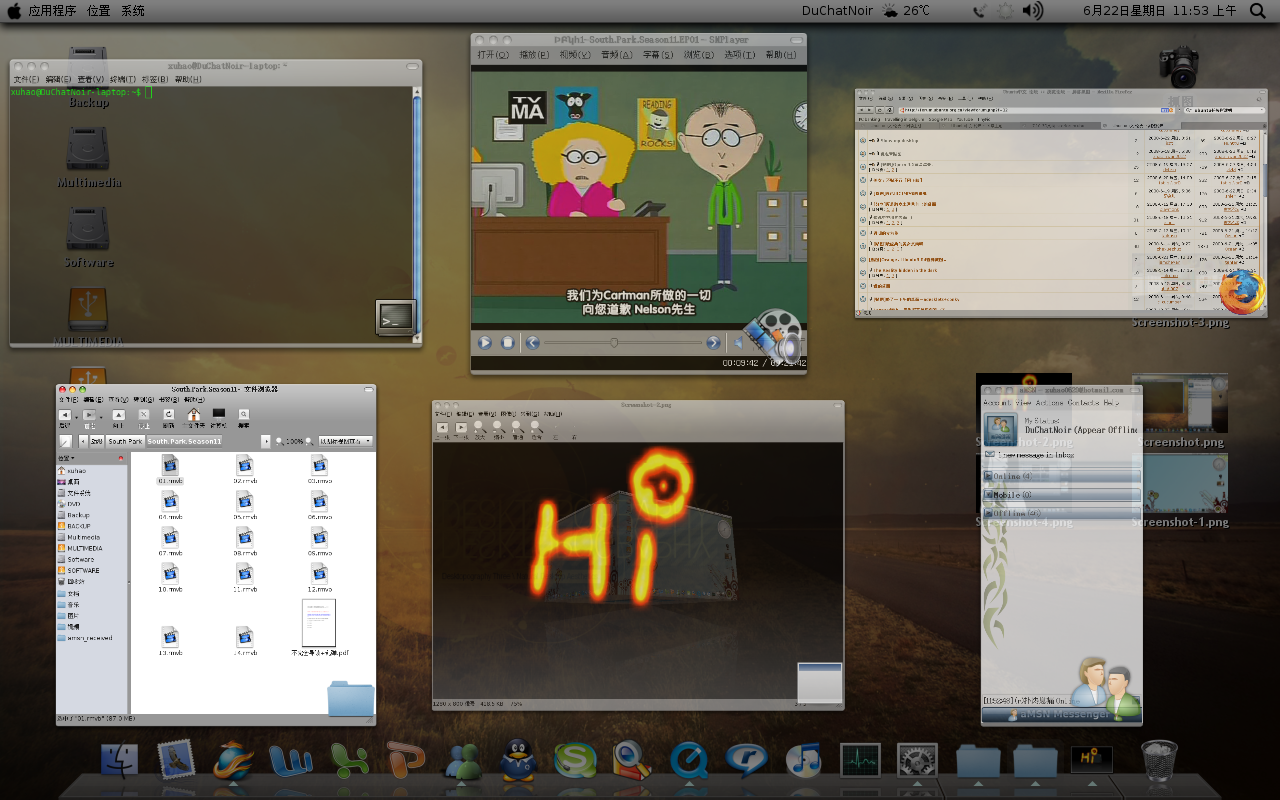This screenshot has height=800, width=1280.
Task: Click System Preferences gear in dock
Action: tap(917, 760)
